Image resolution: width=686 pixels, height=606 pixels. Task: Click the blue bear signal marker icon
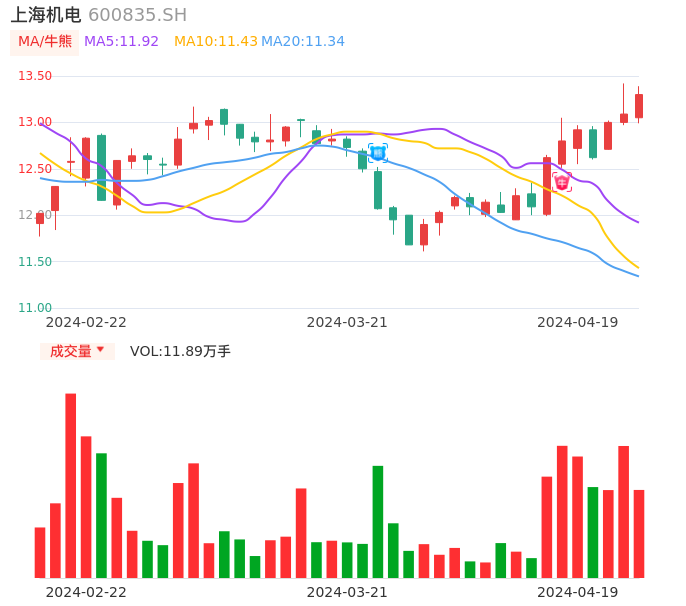click(x=377, y=153)
